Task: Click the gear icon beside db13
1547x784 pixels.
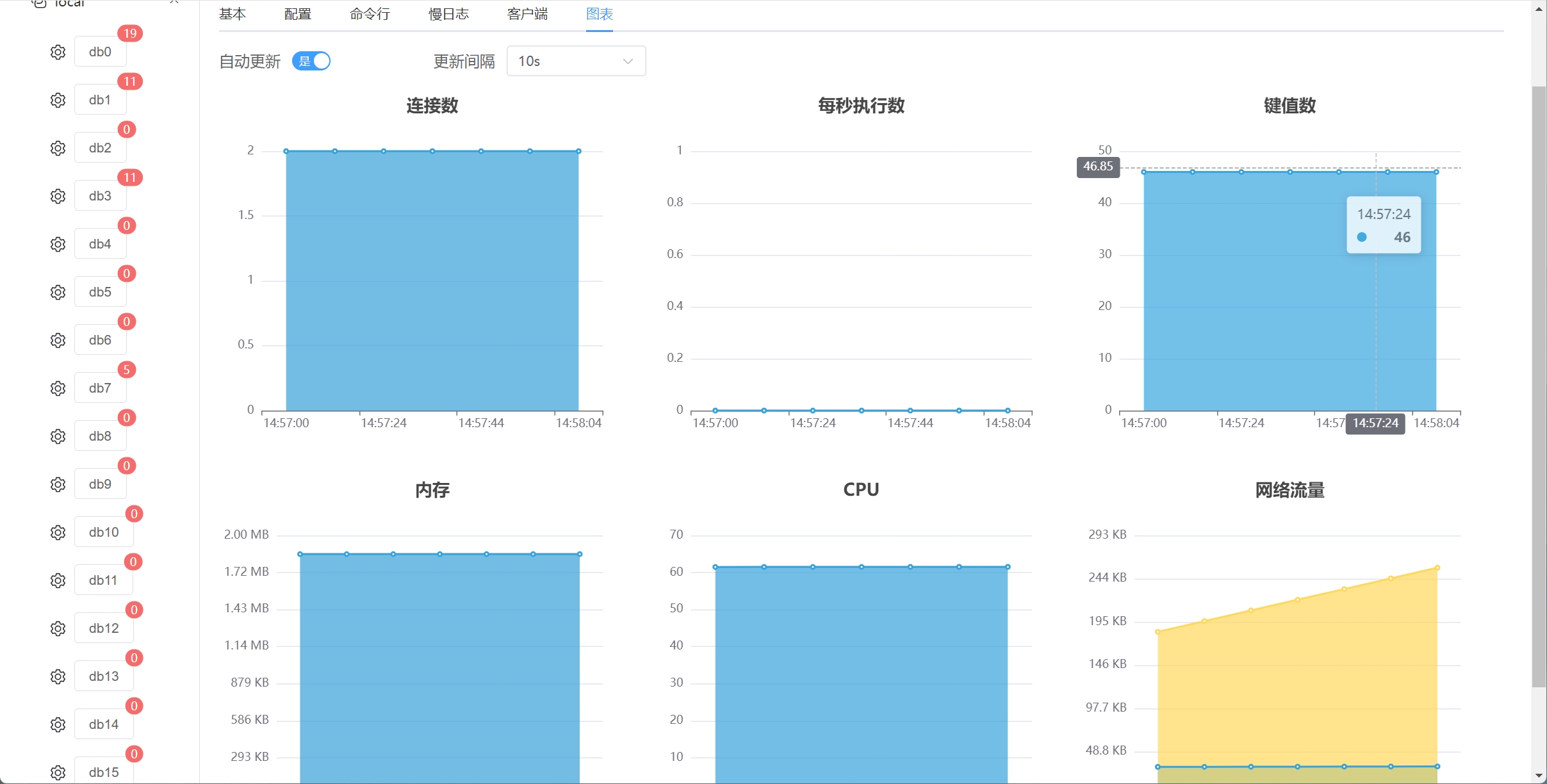Action: coord(58,676)
